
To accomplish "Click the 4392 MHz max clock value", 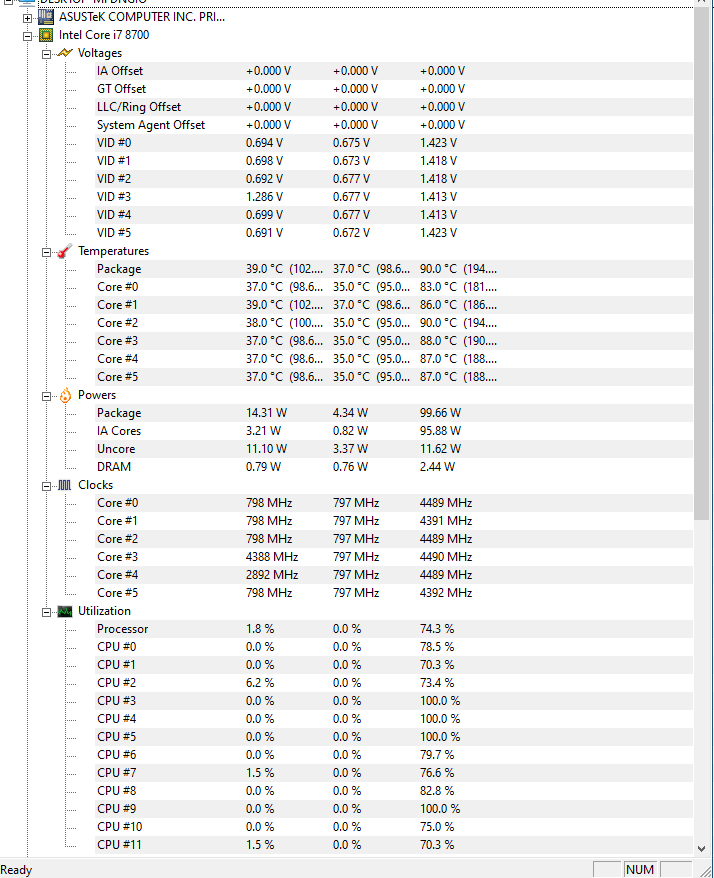I will click(x=446, y=592).
